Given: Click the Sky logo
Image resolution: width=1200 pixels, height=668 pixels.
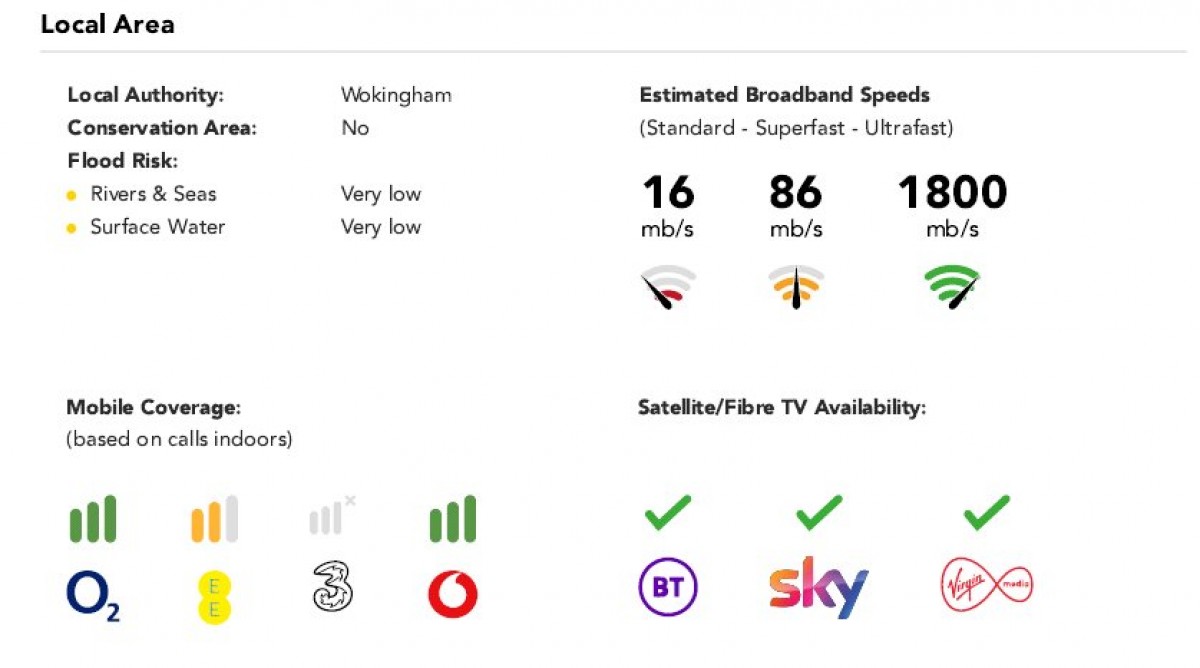Looking at the screenshot, I should tap(818, 588).
